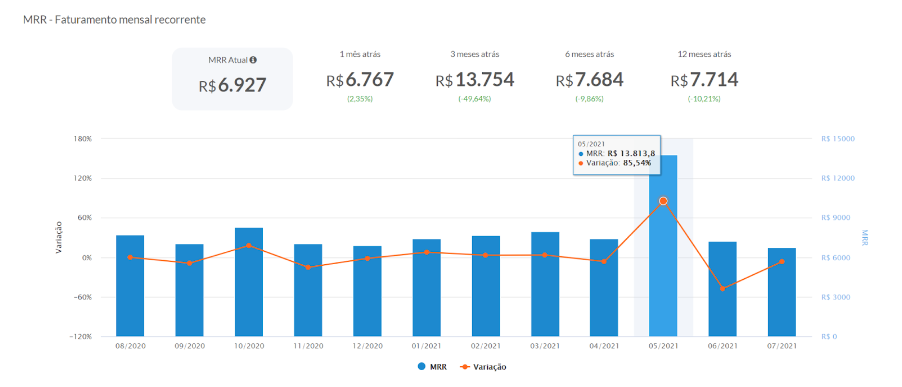Click the Variação point at 06/2021

(723, 289)
